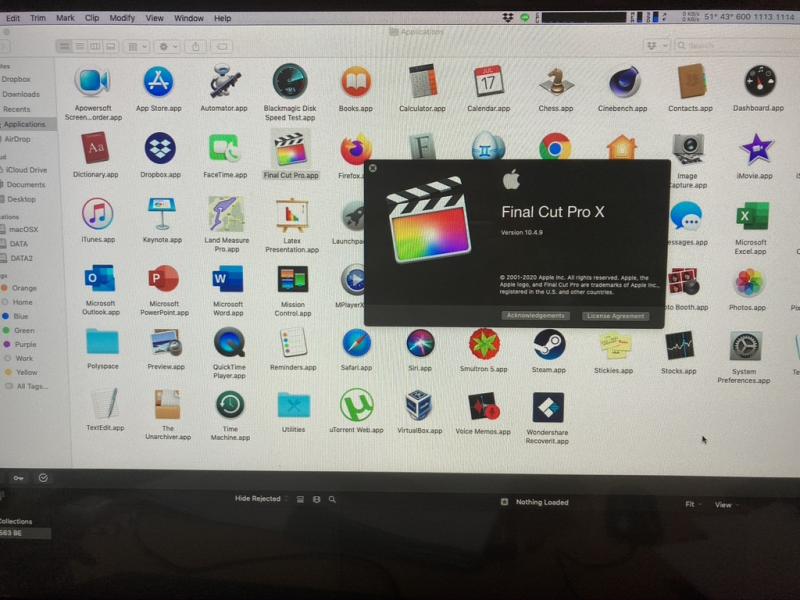
Task: Open the Mark menu
Action: (x=65, y=18)
